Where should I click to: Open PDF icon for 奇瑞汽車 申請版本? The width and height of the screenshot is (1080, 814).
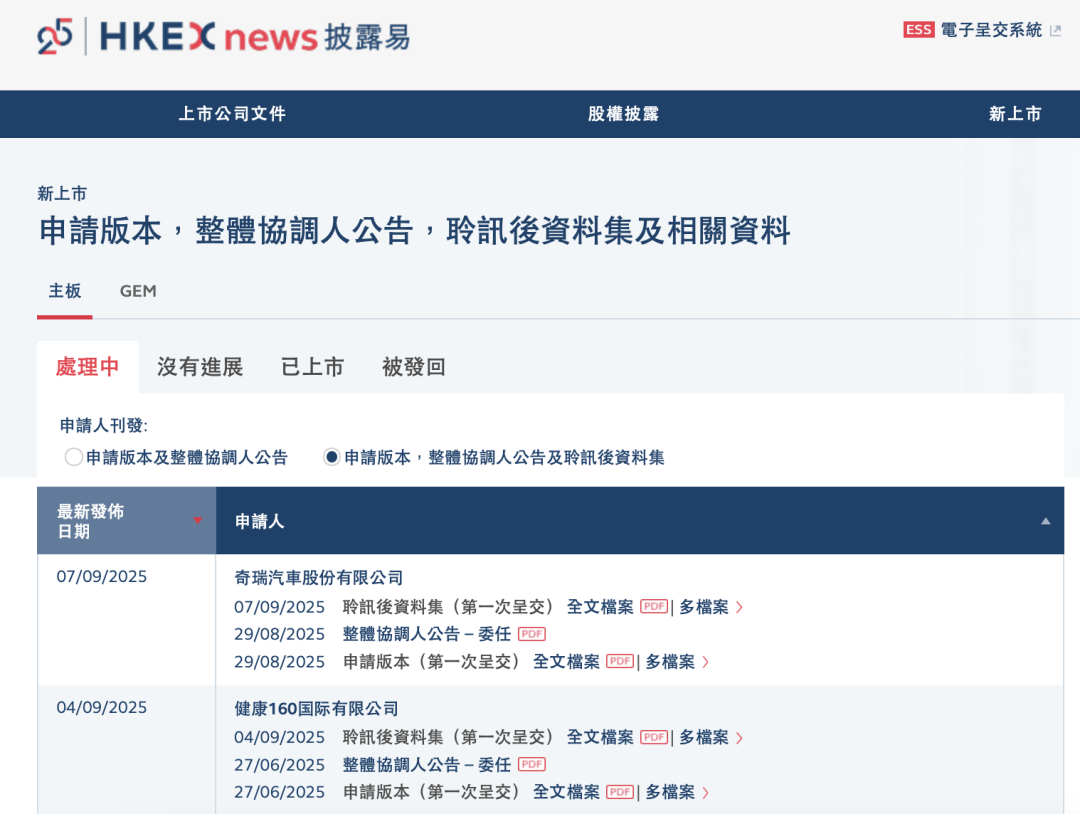coord(620,661)
